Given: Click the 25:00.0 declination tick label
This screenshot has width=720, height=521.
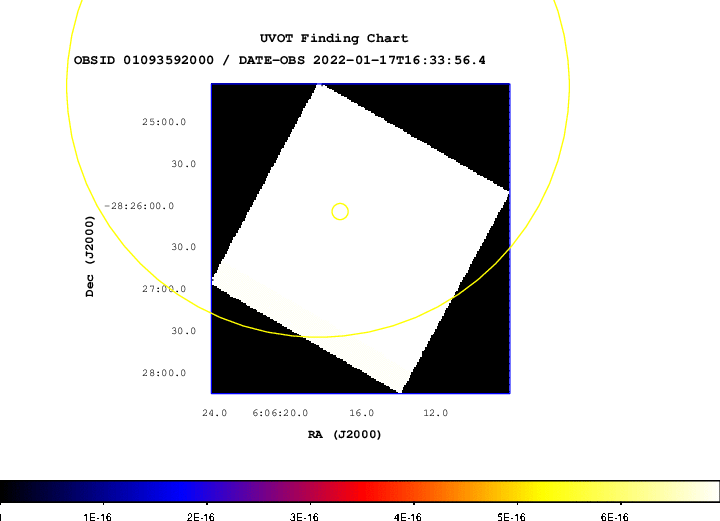Looking at the screenshot, I should click(164, 122).
